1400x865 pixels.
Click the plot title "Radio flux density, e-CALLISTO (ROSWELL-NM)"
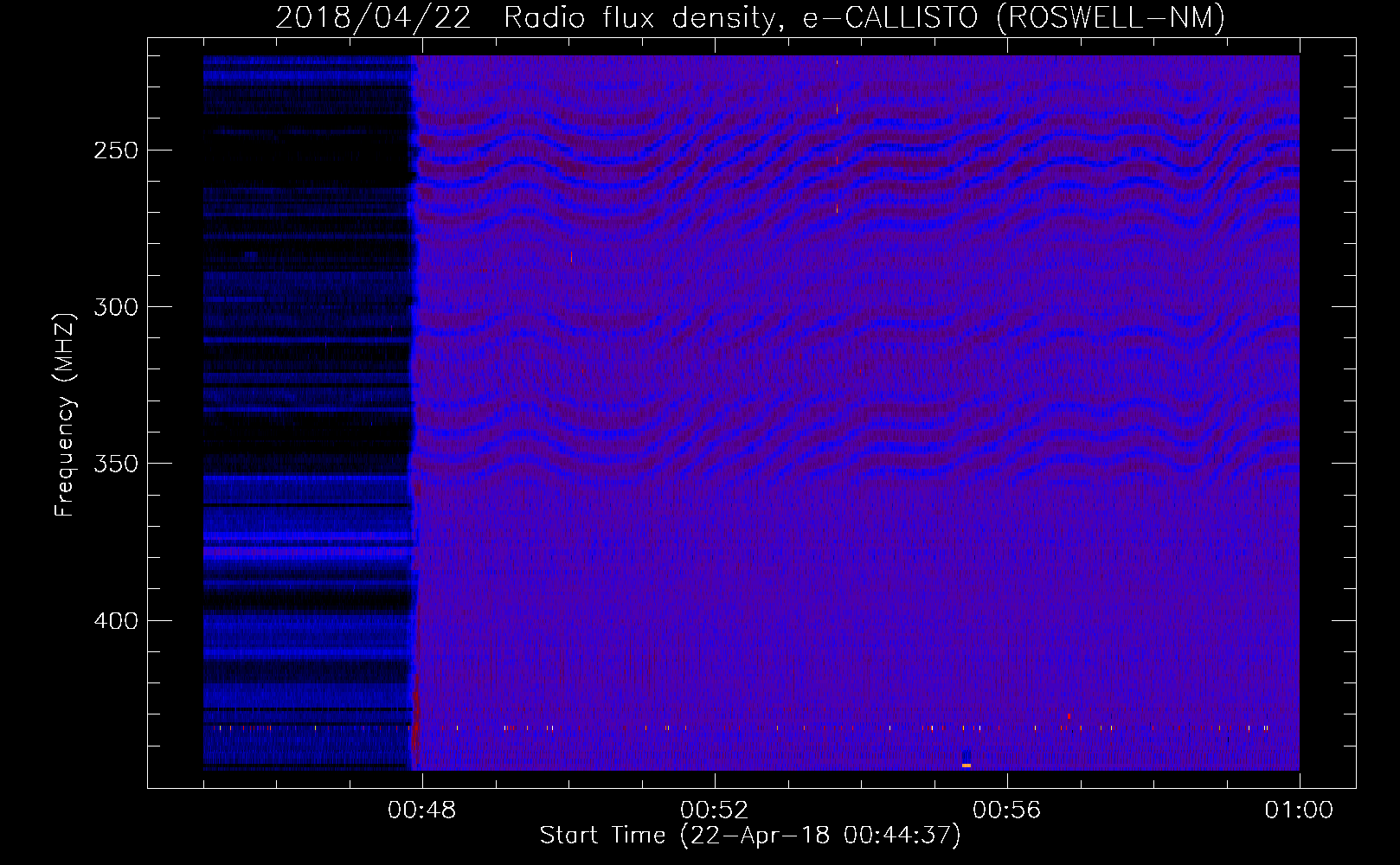coord(864,17)
